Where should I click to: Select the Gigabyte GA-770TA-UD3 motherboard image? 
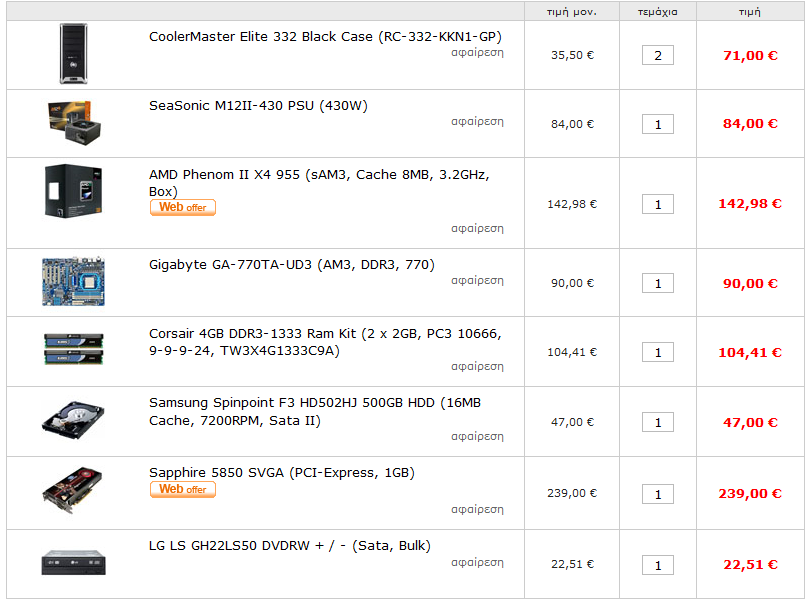(74, 281)
